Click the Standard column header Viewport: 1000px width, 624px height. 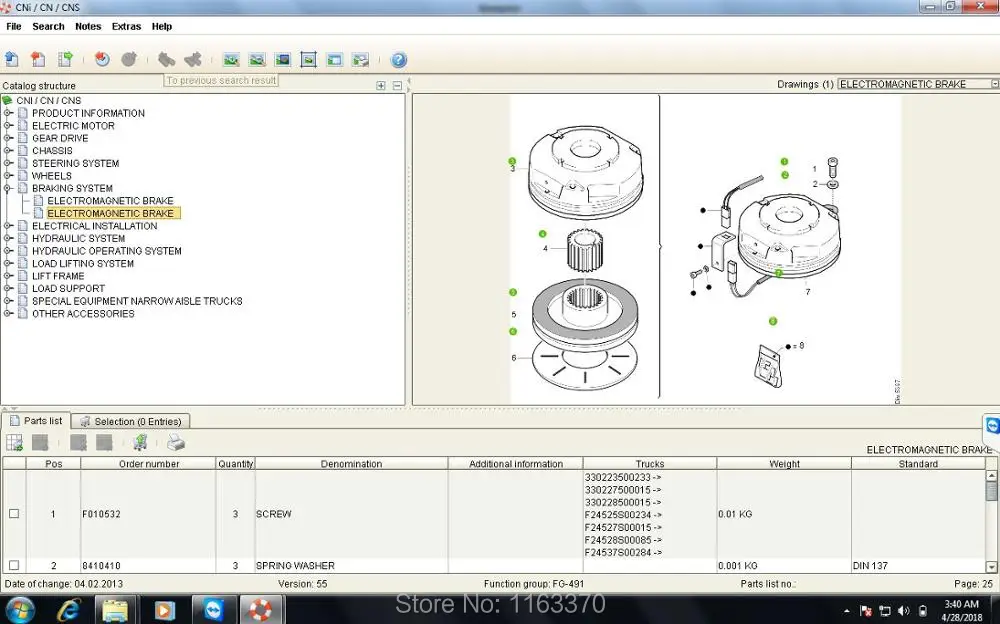918,464
